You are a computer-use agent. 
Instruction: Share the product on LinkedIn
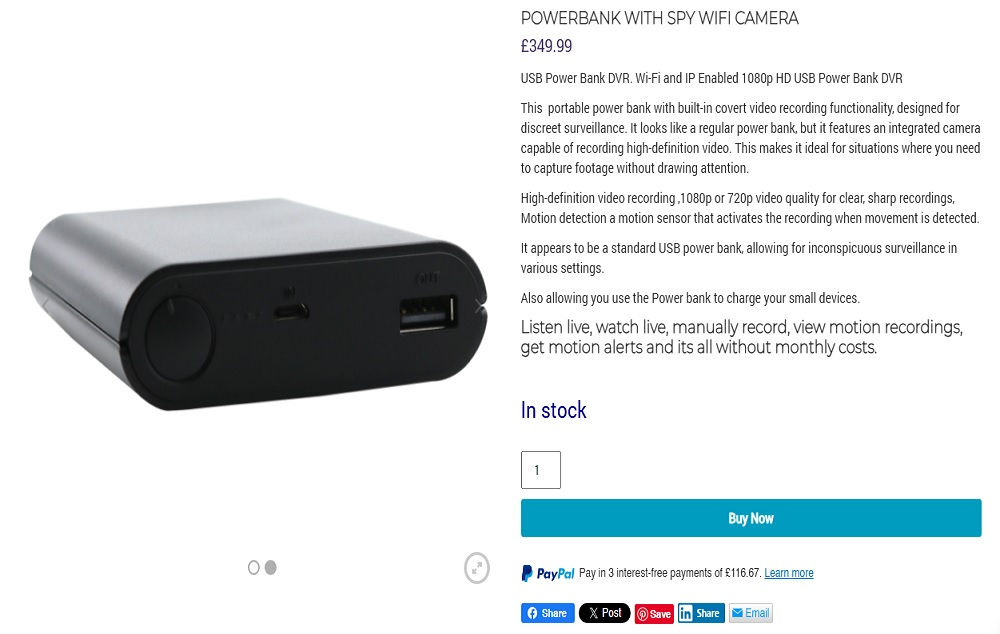[x=701, y=613]
